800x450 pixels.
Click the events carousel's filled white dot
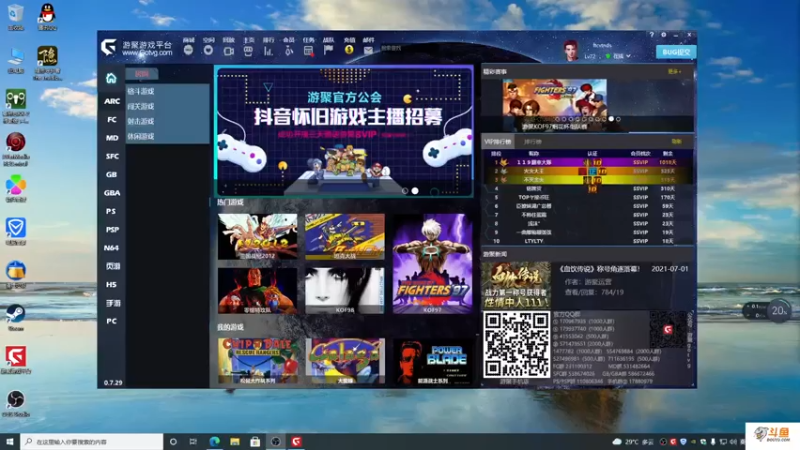coord(611,119)
